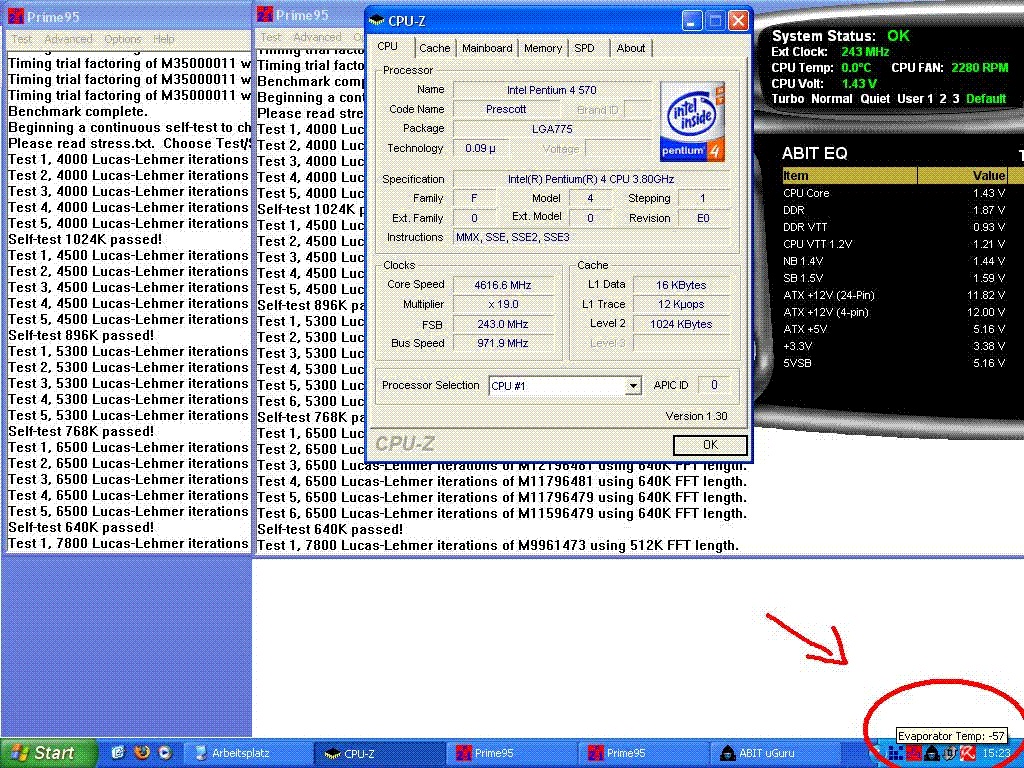Choose User 1 profile in uGuru

click(915, 99)
